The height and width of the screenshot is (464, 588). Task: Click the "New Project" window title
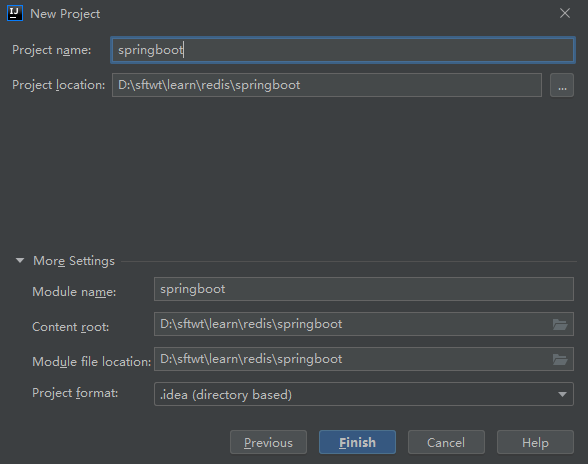(65, 14)
